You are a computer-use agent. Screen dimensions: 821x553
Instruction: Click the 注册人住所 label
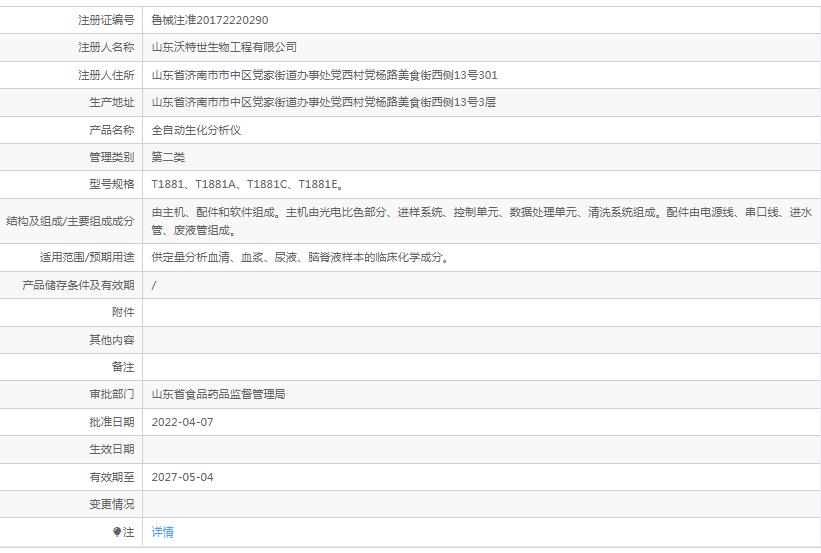(106, 75)
